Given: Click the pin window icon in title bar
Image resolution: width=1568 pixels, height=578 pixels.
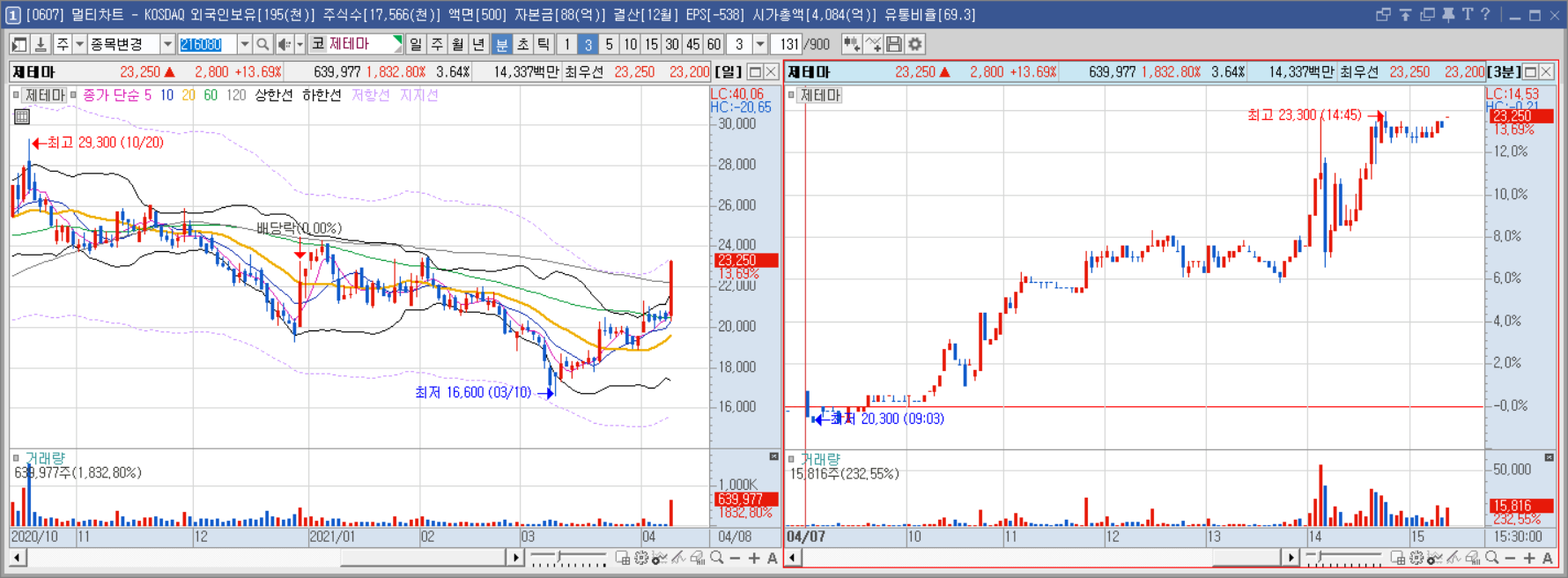Looking at the screenshot, I should [x=1448, y=14].
